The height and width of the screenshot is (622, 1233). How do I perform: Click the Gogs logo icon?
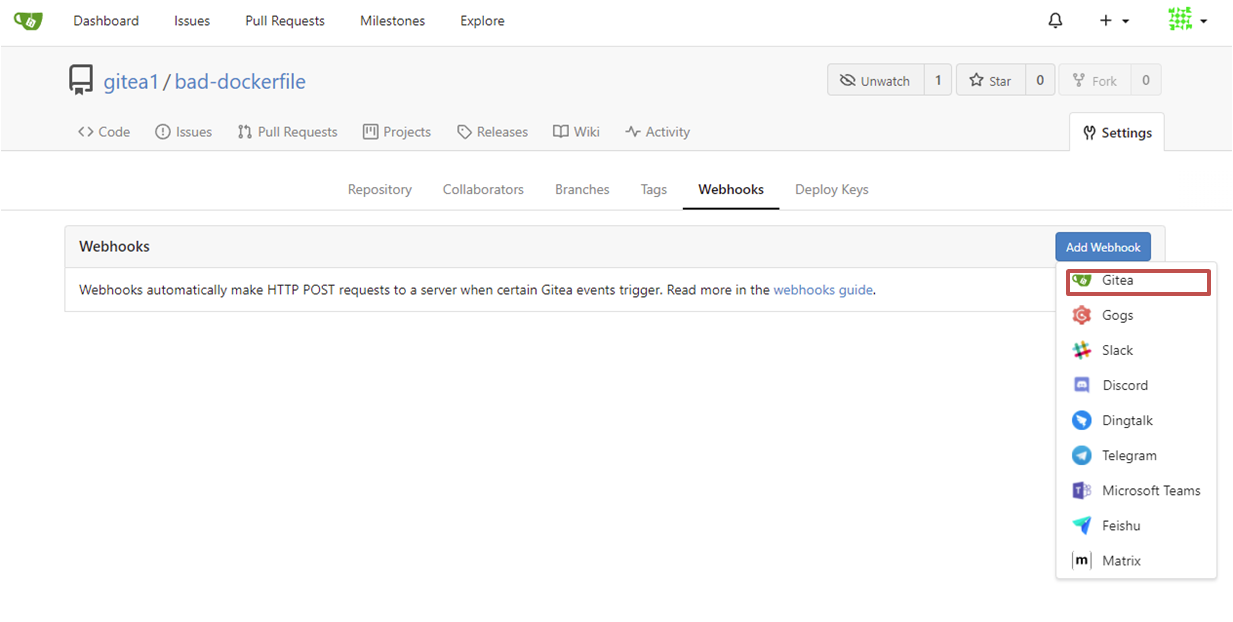(x=1081, y=316)
